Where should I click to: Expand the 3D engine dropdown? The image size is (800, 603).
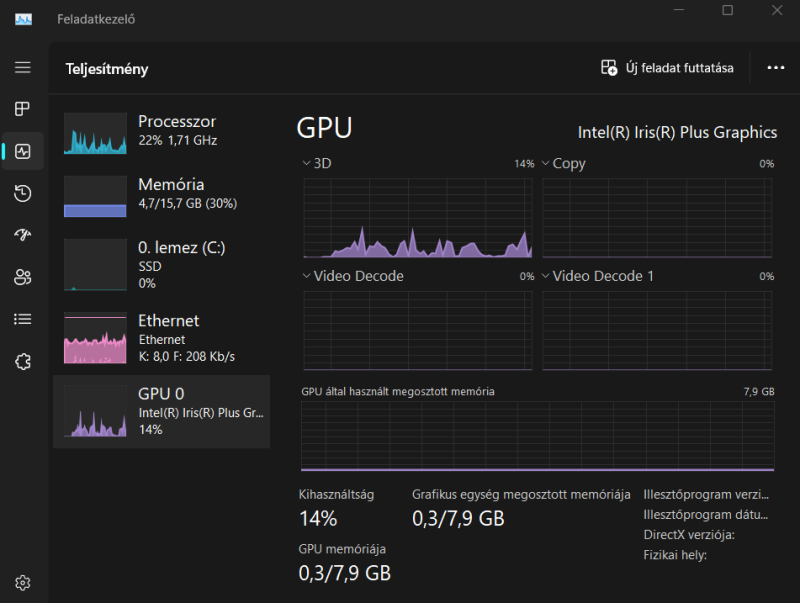[x=317, y=163]
